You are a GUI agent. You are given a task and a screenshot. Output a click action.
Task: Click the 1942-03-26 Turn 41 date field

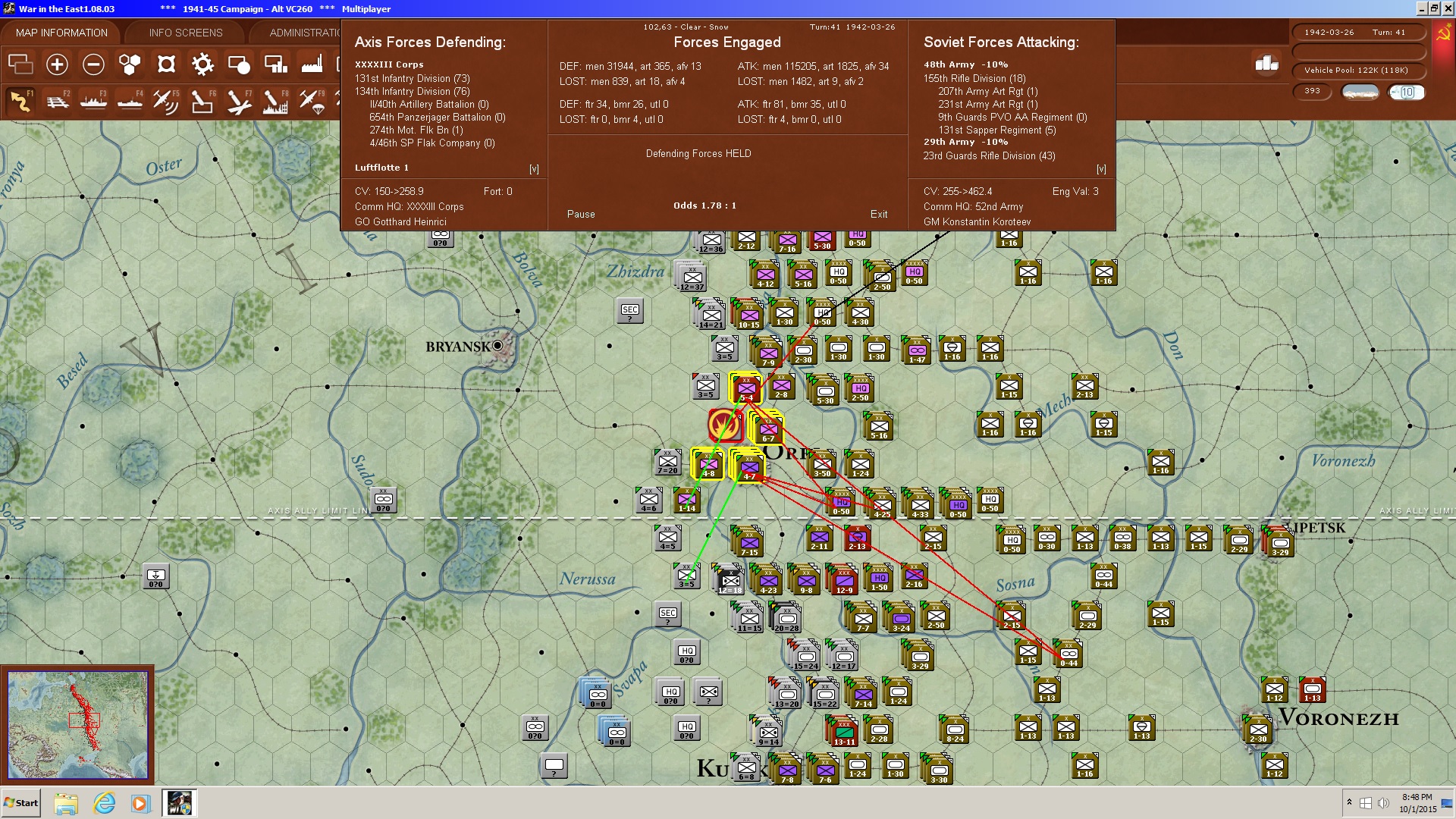(x=1357, y=33)
